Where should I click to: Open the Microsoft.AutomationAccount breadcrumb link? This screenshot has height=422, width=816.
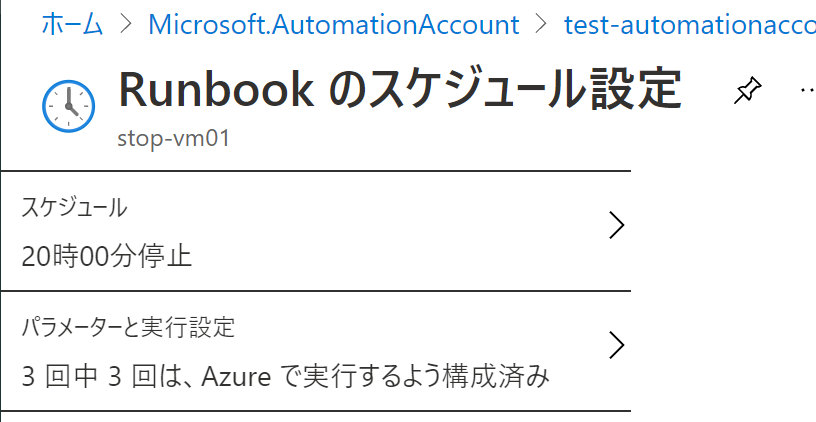pos(334,24)
